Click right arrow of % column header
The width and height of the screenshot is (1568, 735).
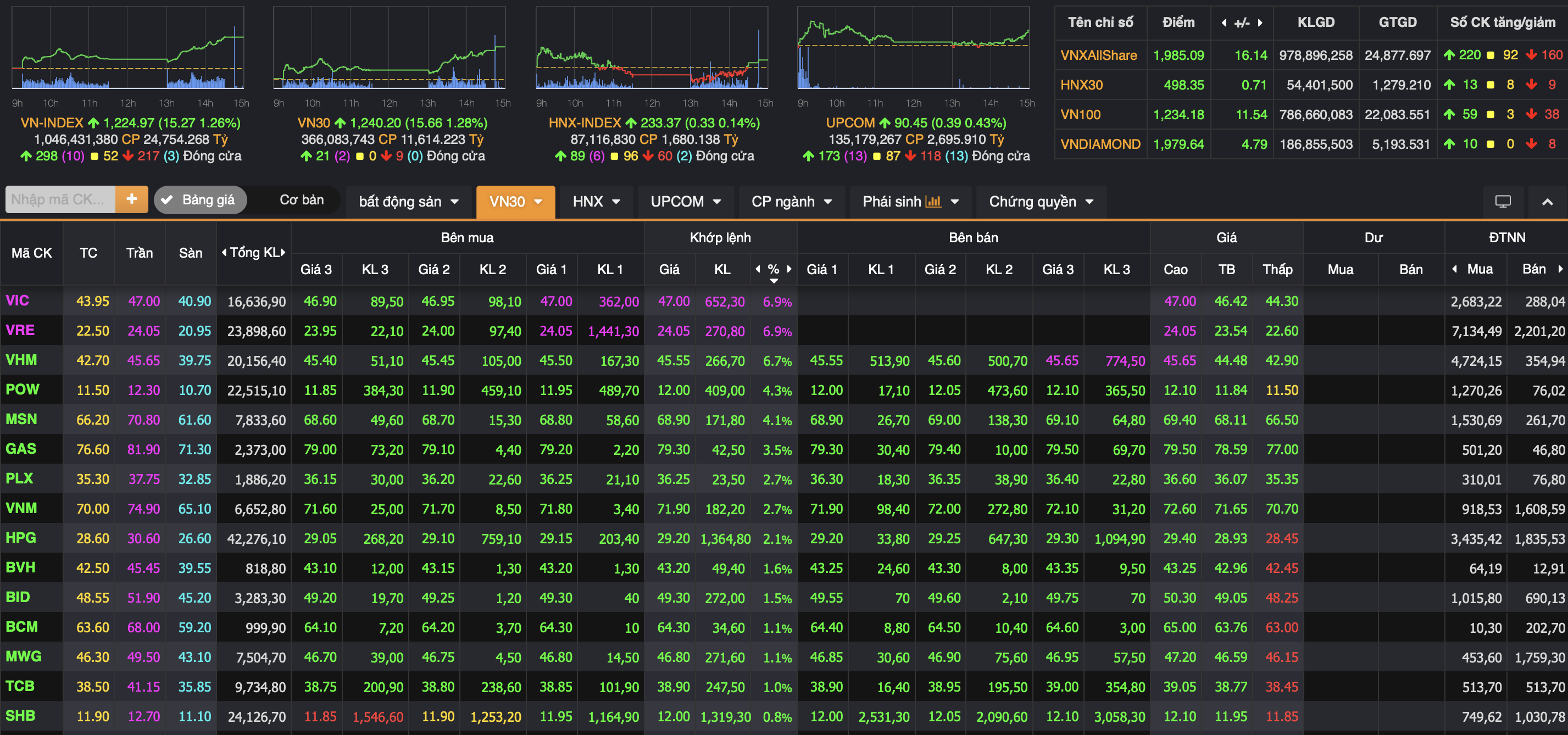pyautogui.click(x=789, y=268)
